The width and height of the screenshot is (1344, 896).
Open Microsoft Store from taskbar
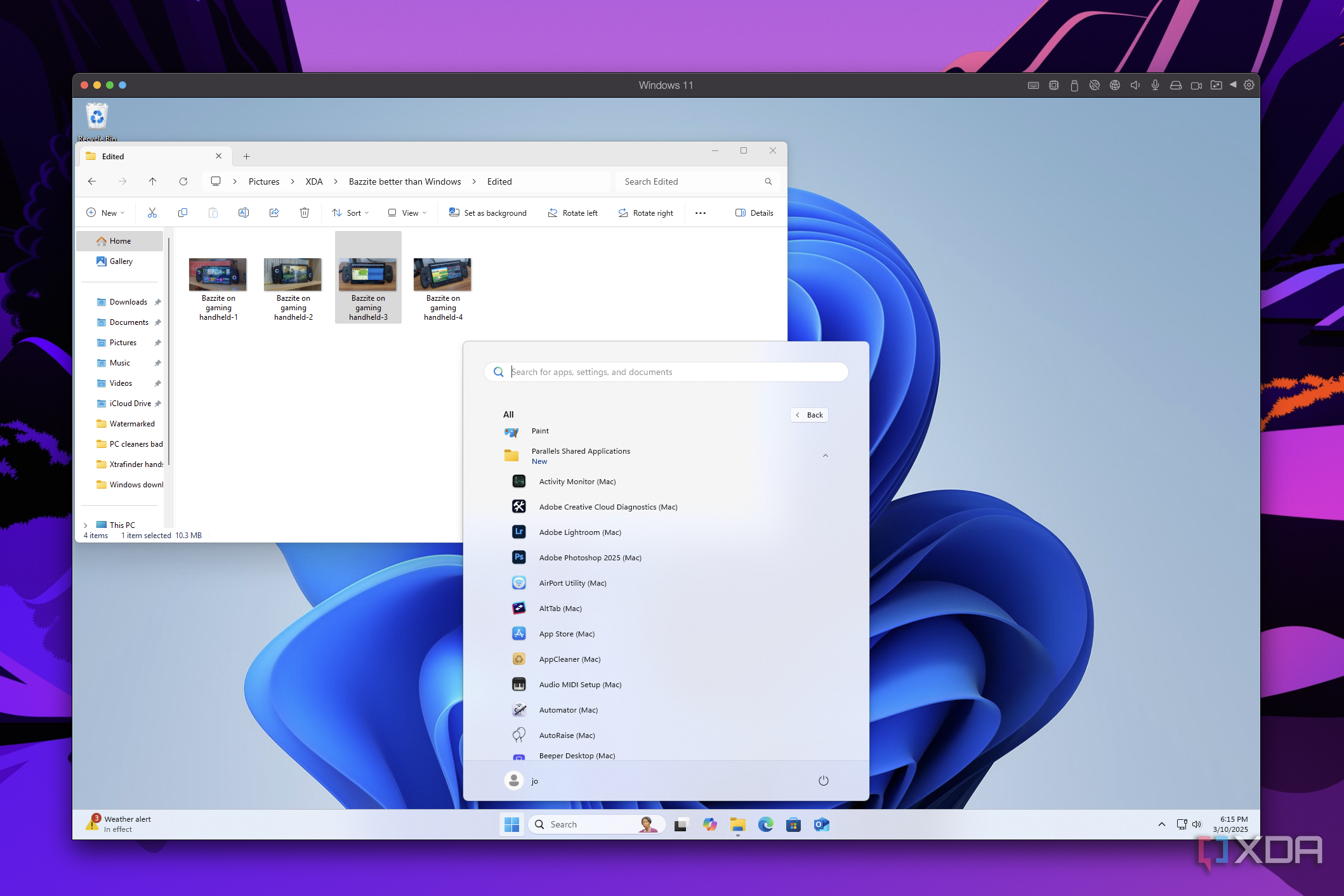[793, 824]
